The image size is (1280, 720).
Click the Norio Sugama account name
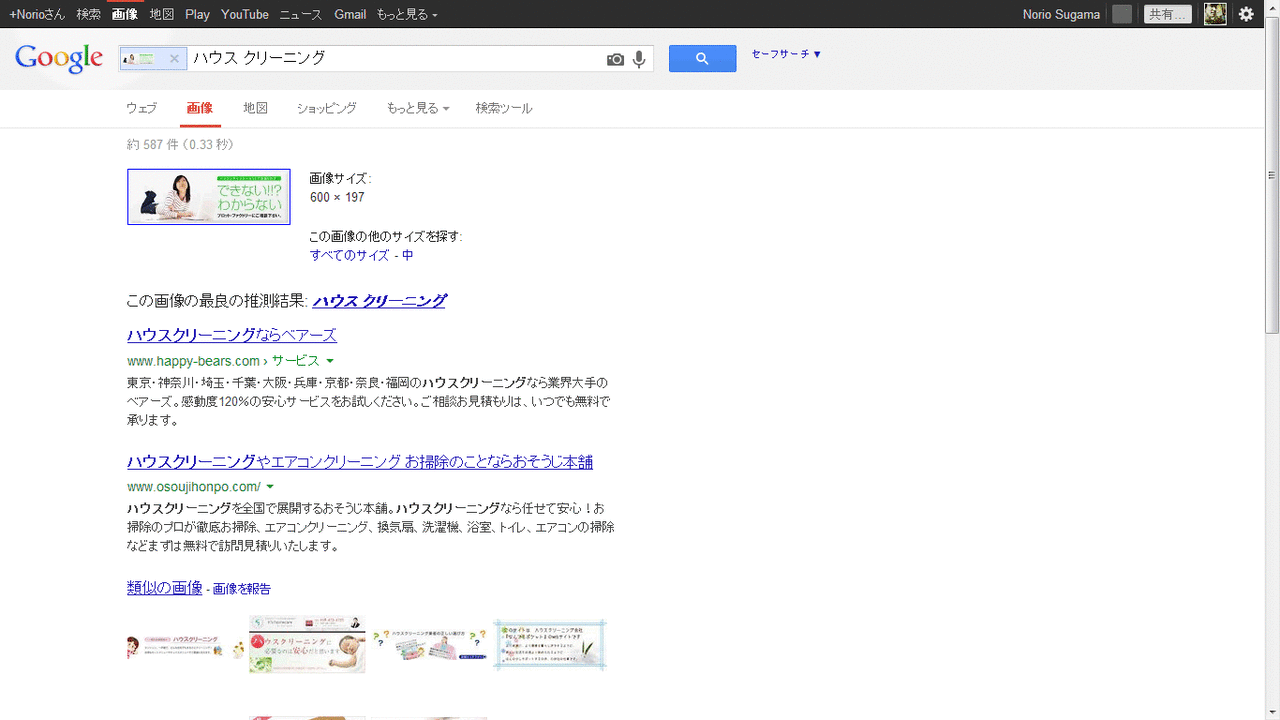[x=1061, y=14]
